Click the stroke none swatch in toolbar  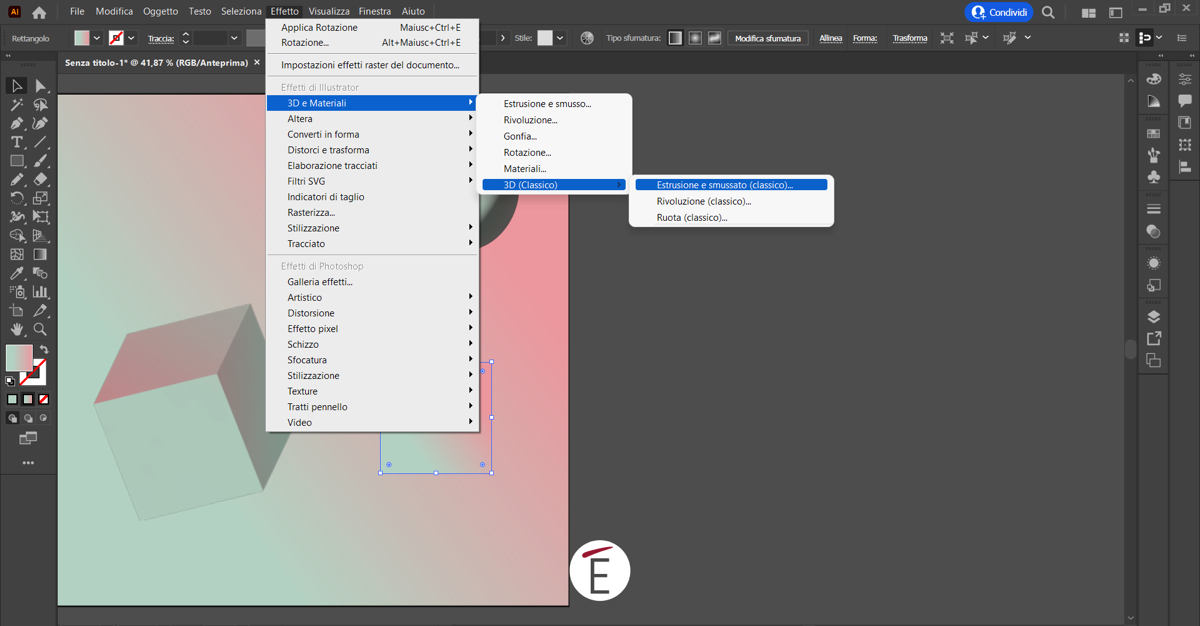click(34, 372)
